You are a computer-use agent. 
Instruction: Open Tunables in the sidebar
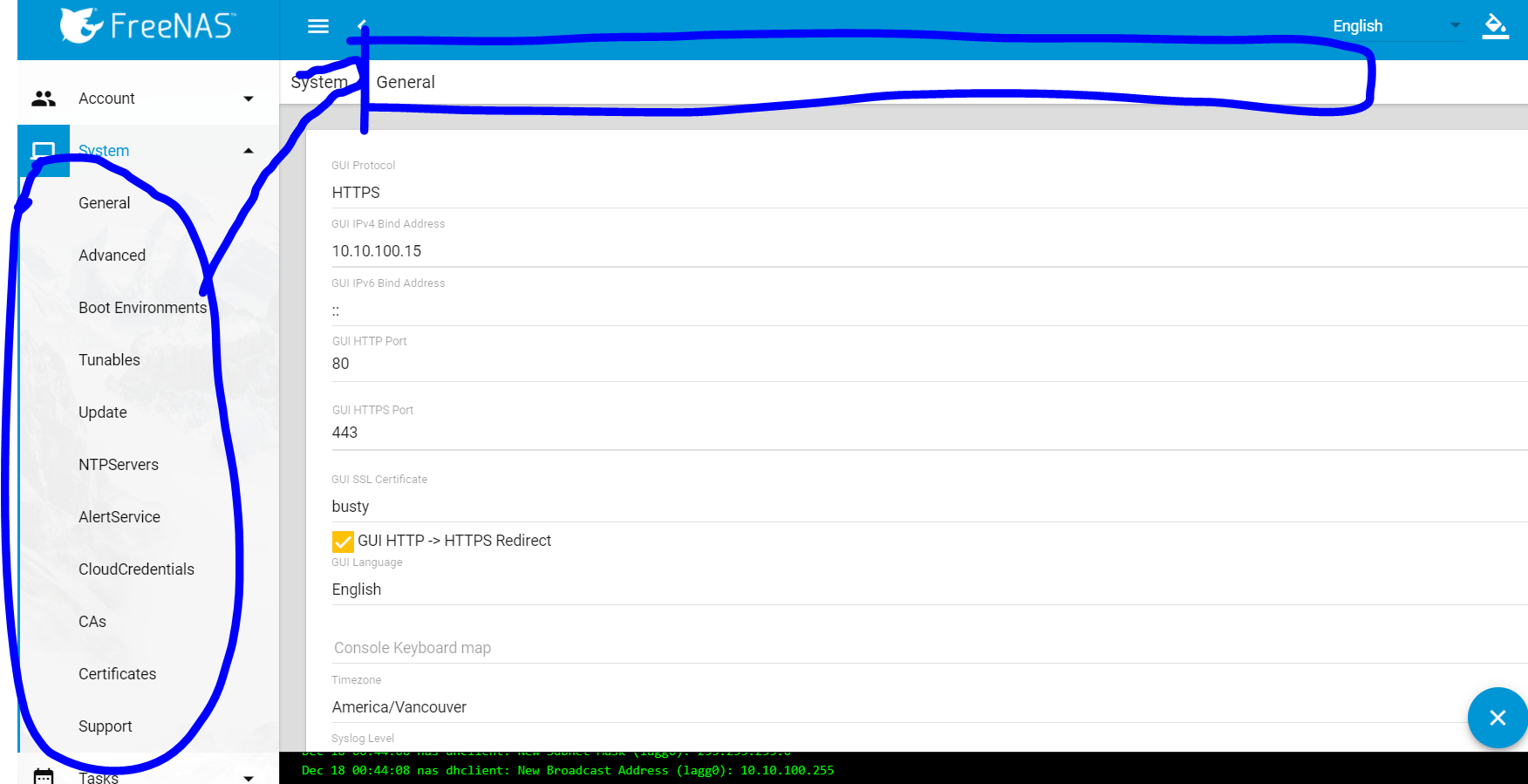point(109,360)
